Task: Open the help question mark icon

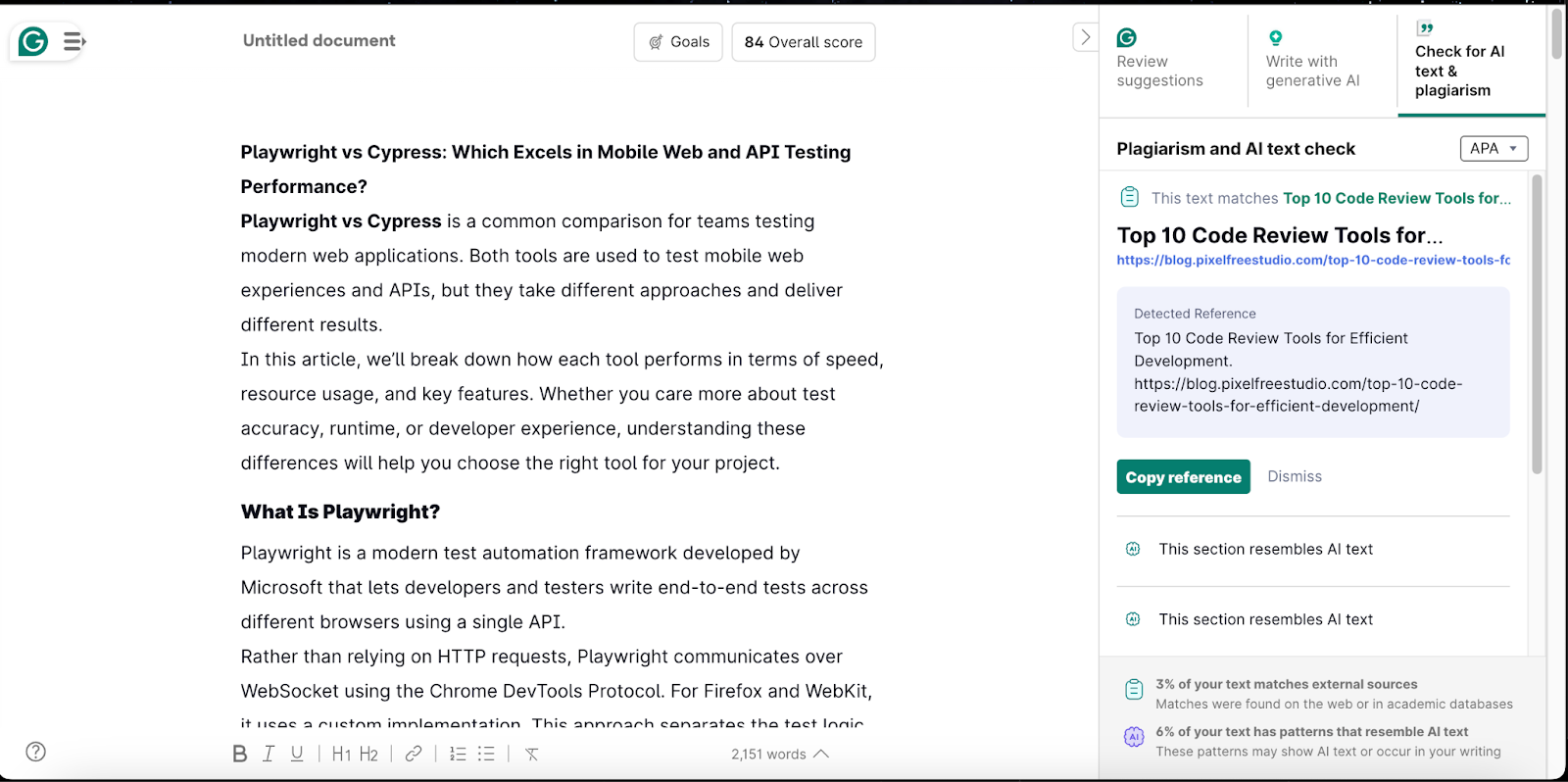Action: click(36, 752)
